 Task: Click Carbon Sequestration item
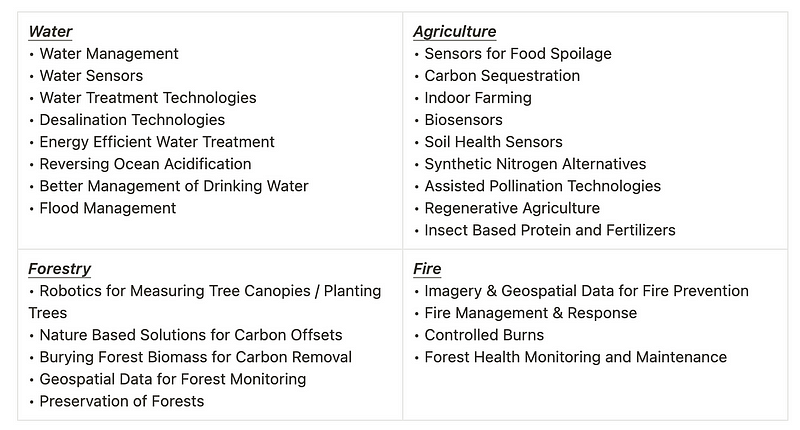[x=502, y=75]
